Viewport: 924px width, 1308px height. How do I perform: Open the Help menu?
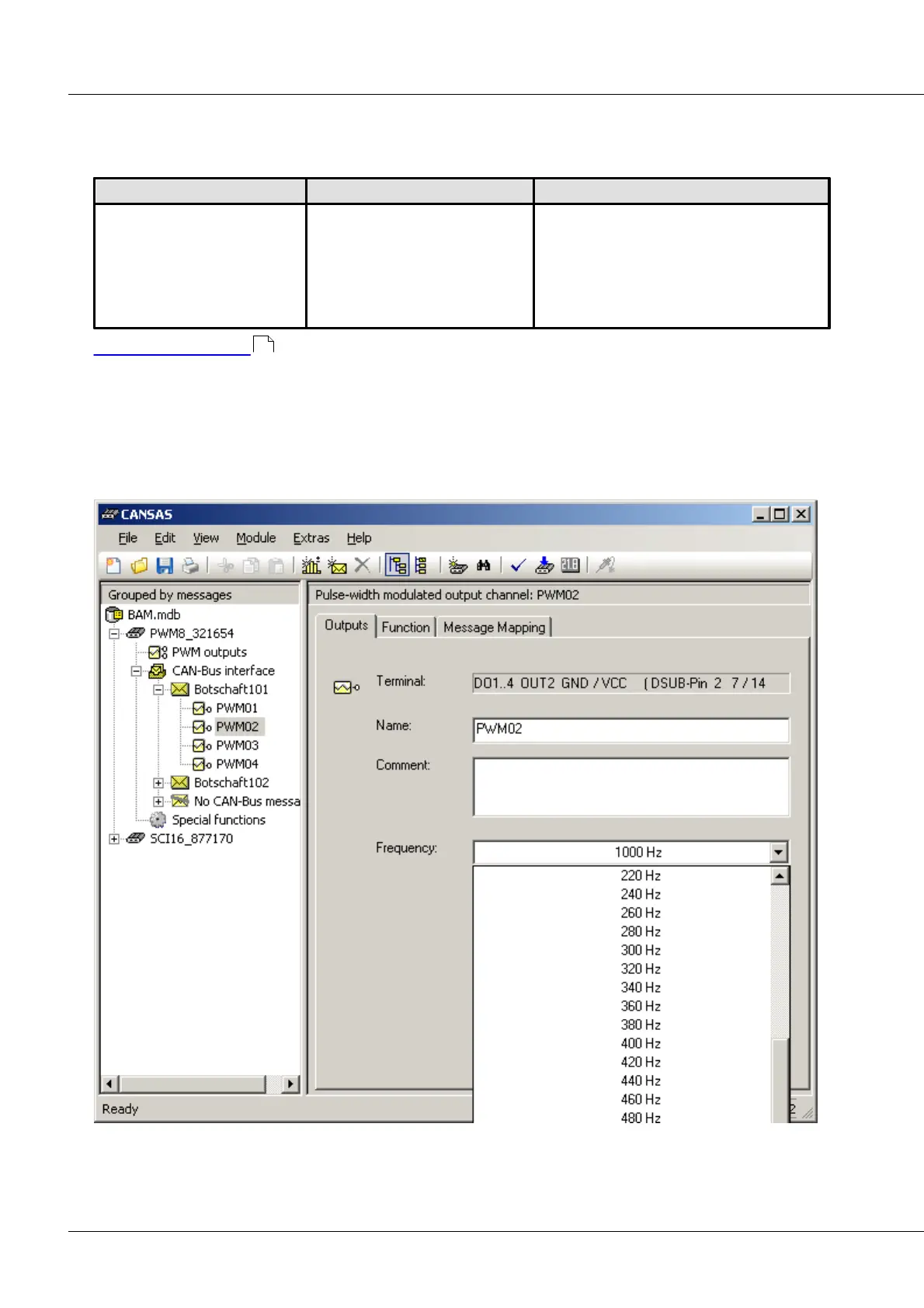point(359,537)
